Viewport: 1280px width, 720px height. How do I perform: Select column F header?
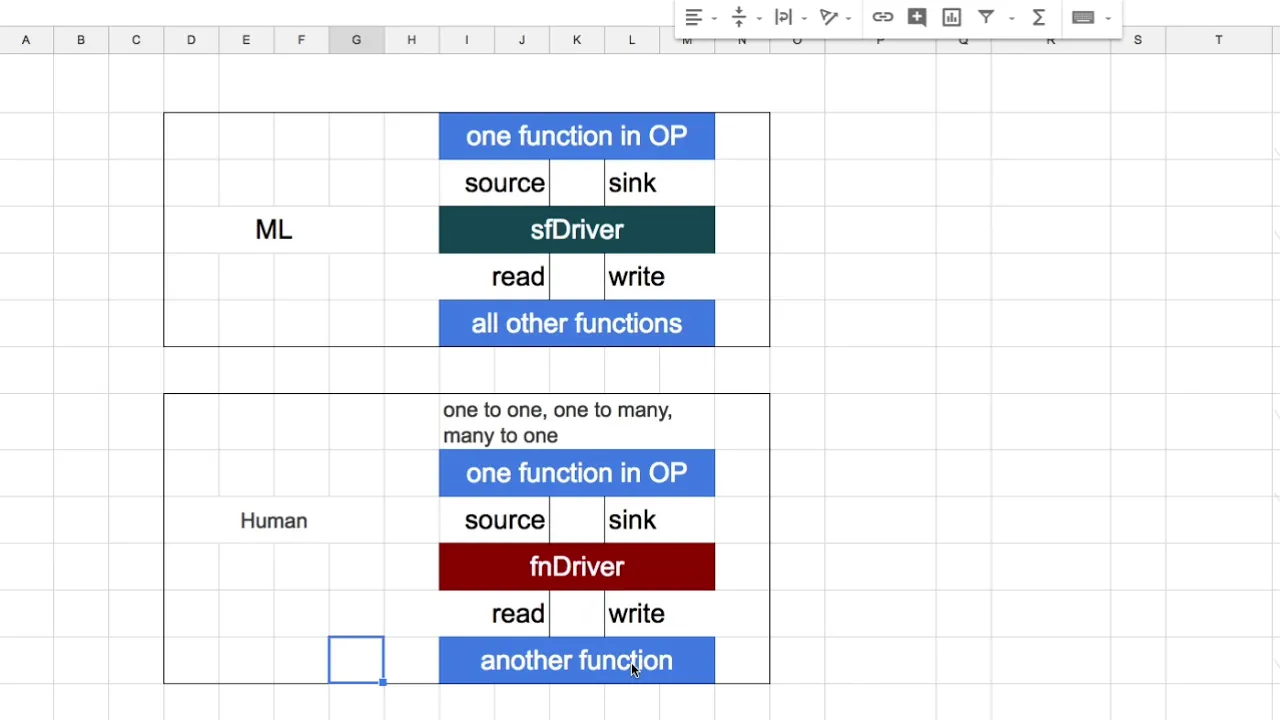pyautogui.click(x=301, y=40)
